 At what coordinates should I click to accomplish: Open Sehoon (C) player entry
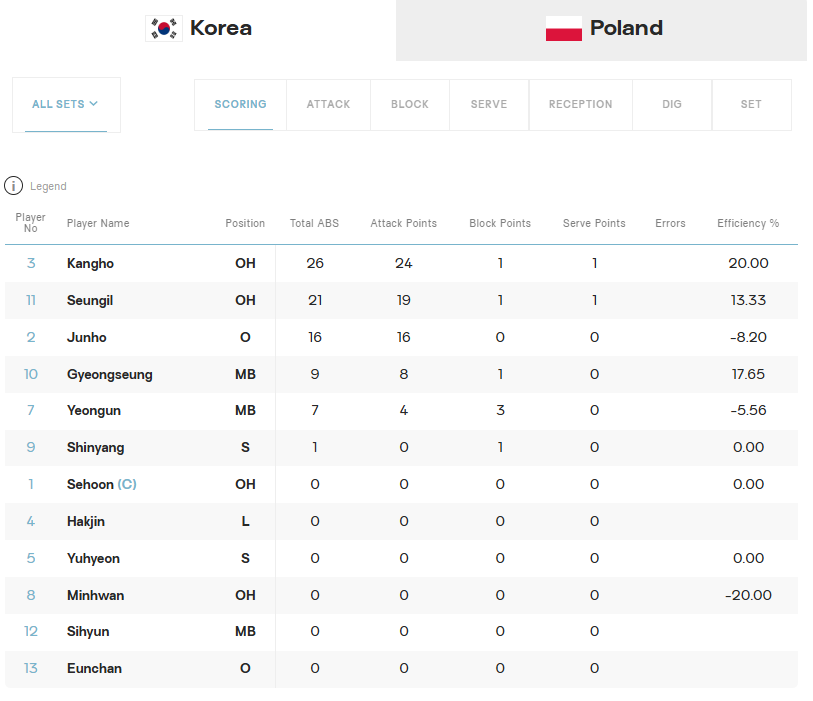pyautogui.click(x=102, y=484)
